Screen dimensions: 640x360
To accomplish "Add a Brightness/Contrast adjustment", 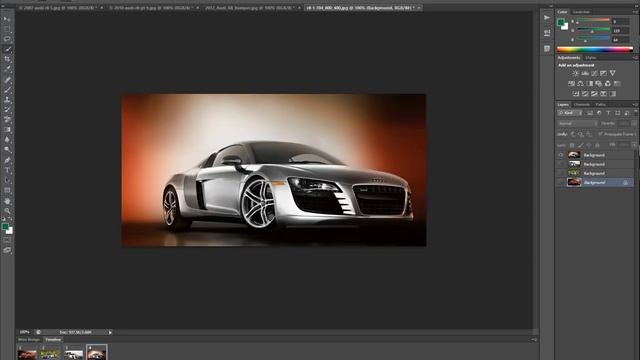I will pos(576,73).
